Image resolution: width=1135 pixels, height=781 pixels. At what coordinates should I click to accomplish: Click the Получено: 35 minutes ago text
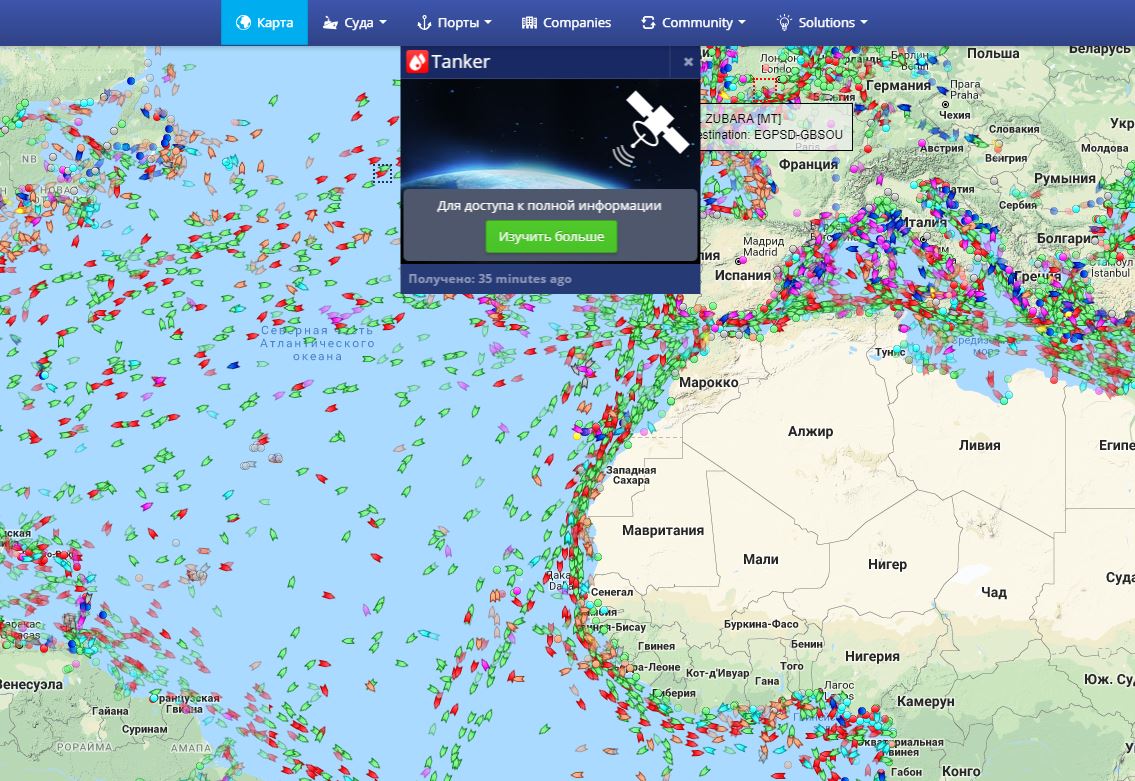pyautogui.click(x=490, y=279)
